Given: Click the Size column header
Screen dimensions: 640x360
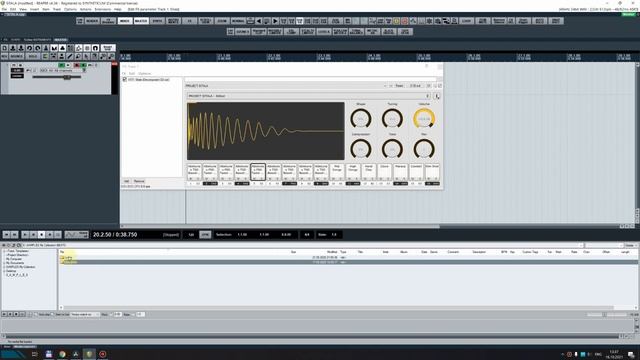Looking at the screenshot, I should 293,252.
